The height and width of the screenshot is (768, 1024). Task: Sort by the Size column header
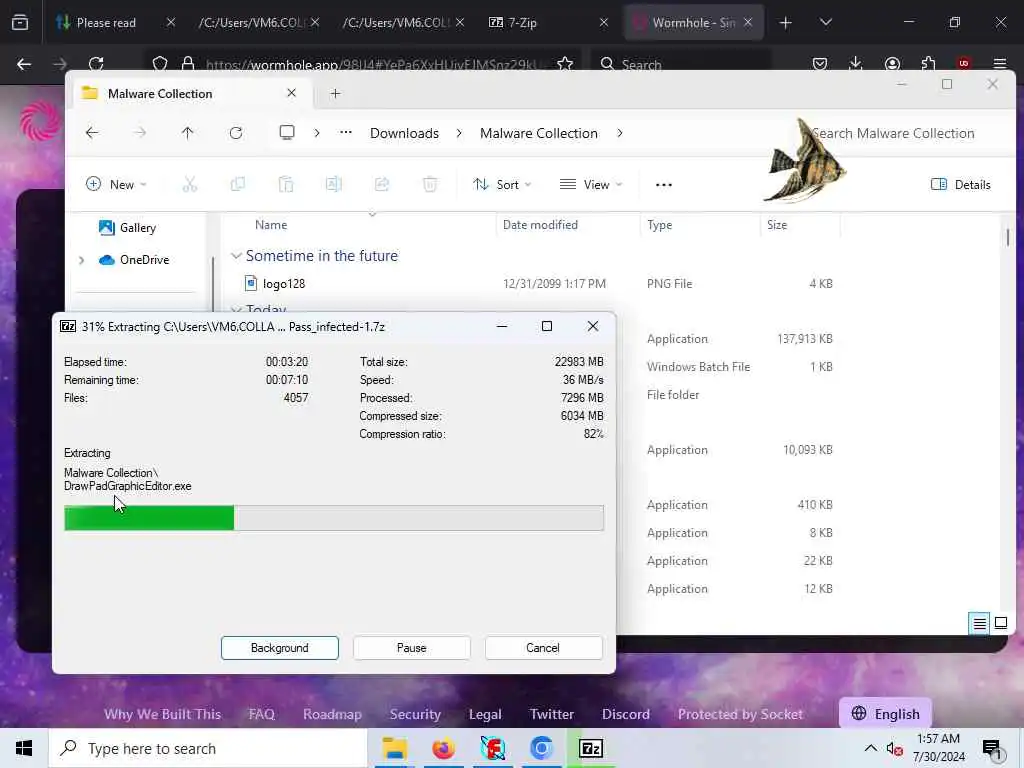(x=777, y=225)
